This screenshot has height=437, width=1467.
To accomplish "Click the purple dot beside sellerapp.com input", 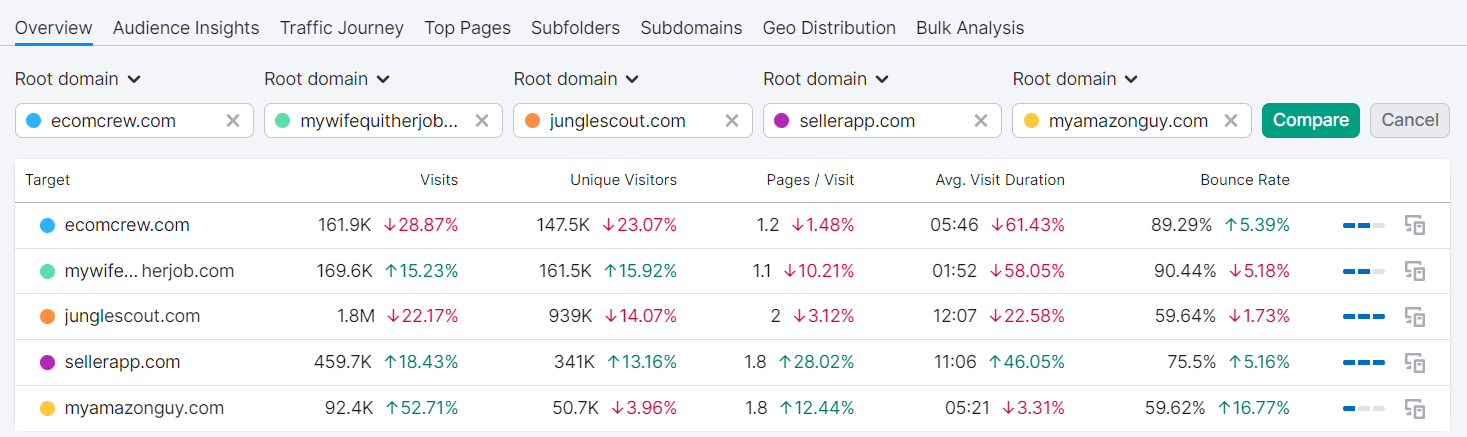I will pyautogui.click(x=781, y=121).
